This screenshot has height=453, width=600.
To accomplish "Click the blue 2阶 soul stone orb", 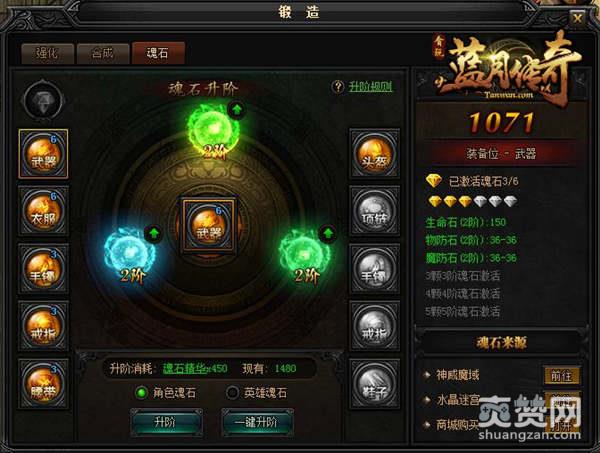I will coord(129,253).
